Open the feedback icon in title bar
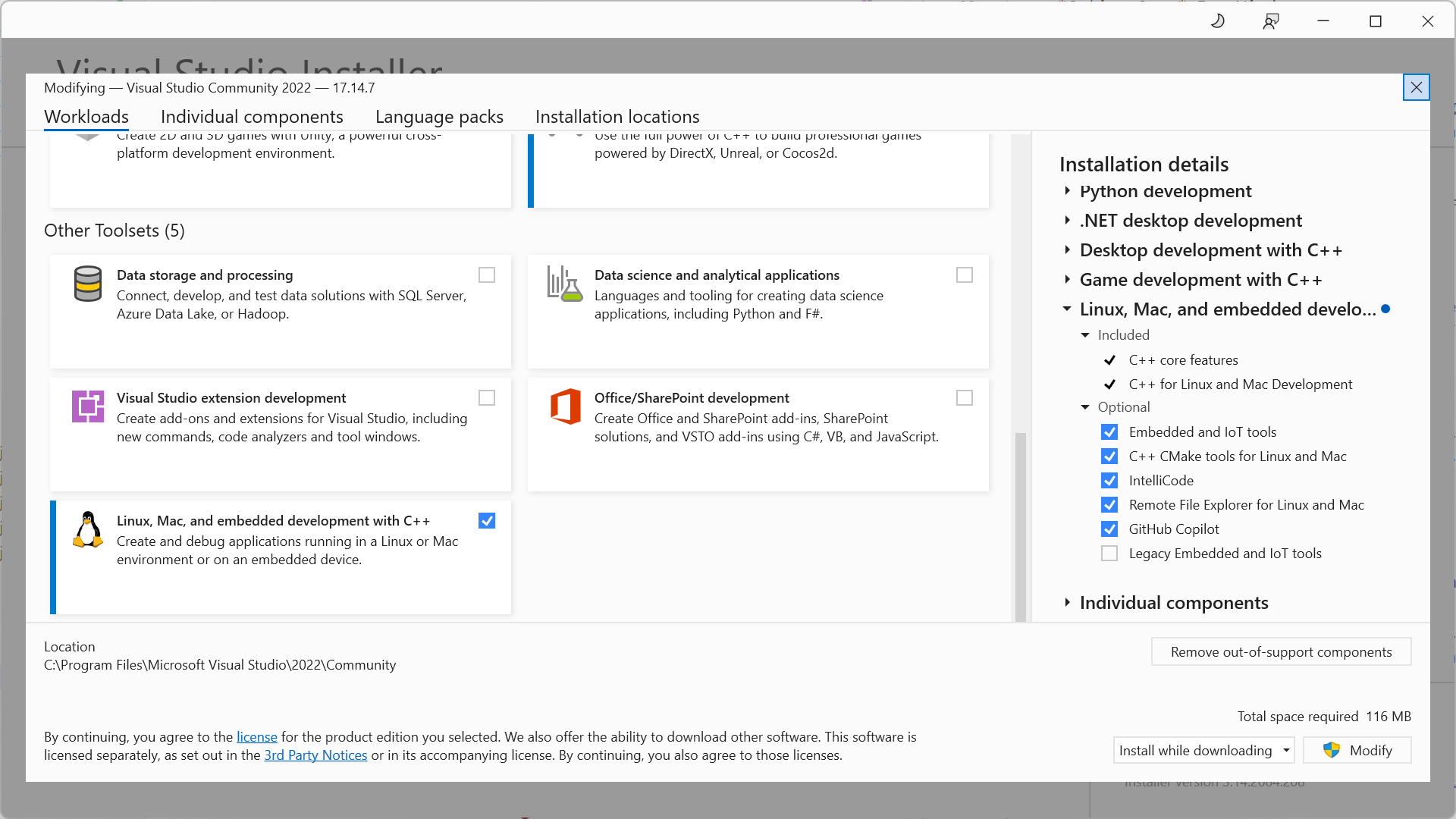This screenshot has height=819, width=1456. click(x=1271, y=21)
